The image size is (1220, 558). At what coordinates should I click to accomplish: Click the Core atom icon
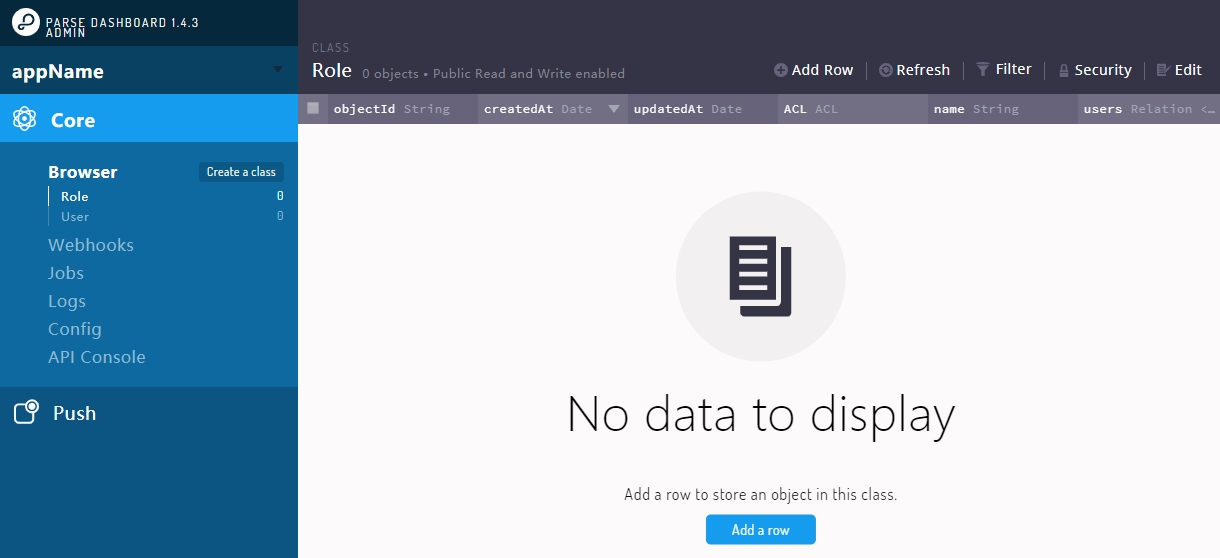click(25, 120)
